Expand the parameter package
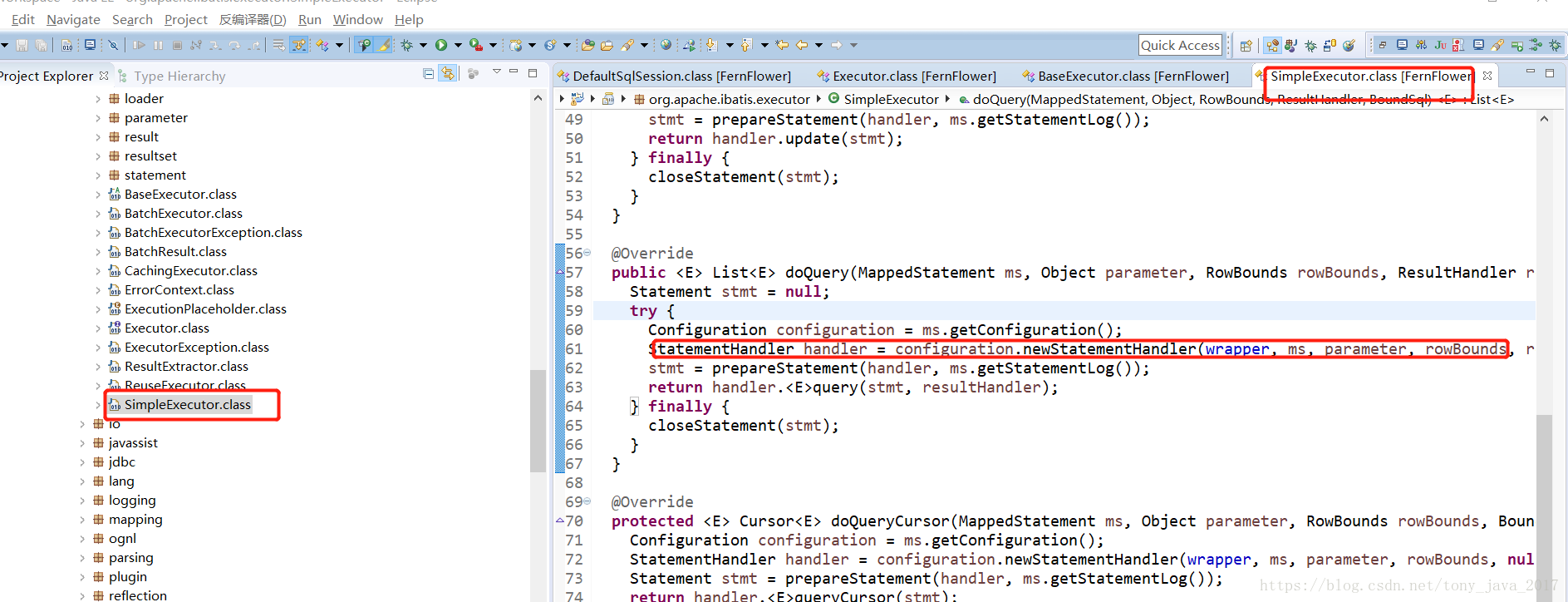Screen dimensions: 1568x602 pos(98,118)
